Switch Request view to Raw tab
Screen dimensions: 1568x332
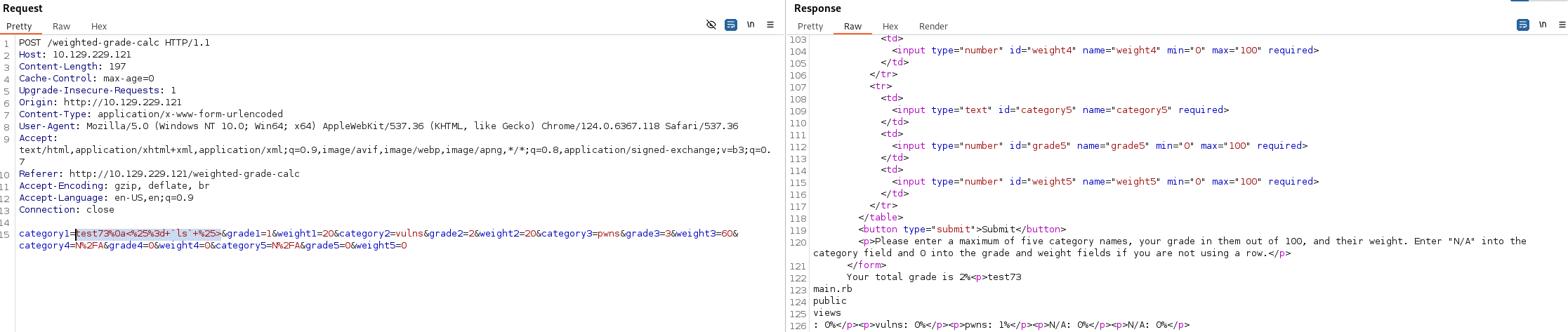(x=62, y=27)
